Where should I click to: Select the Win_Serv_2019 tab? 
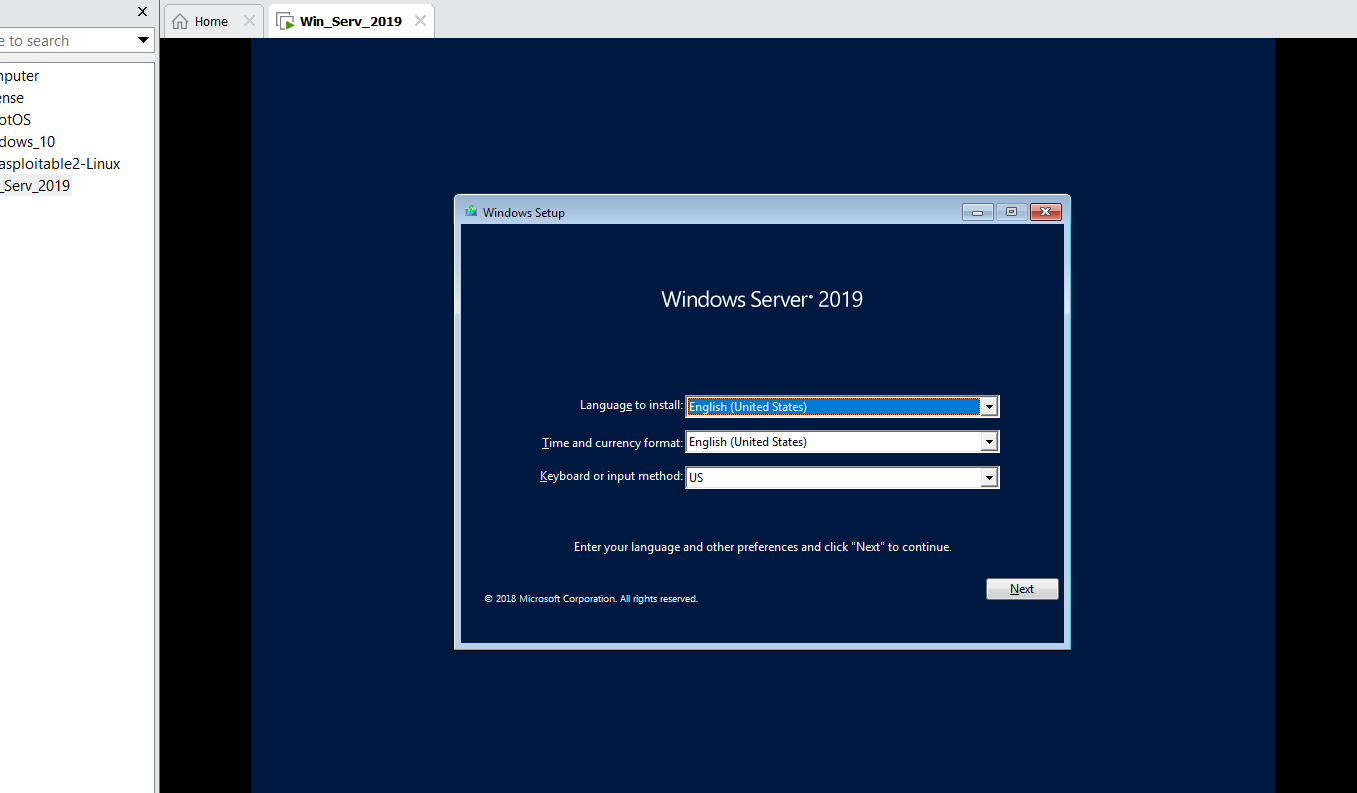[350, 21]
